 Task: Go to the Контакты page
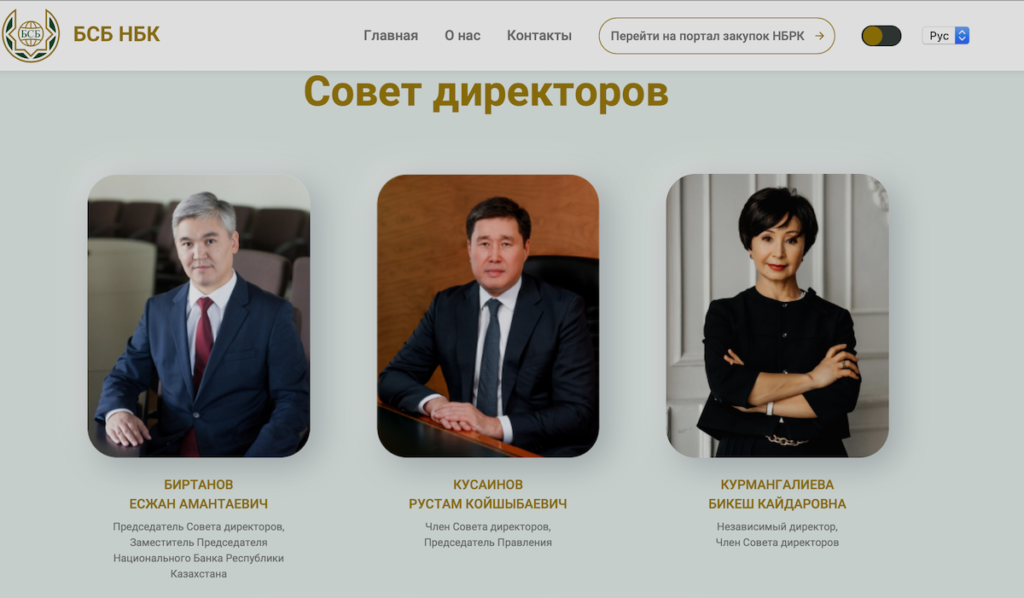click(539, 36)
